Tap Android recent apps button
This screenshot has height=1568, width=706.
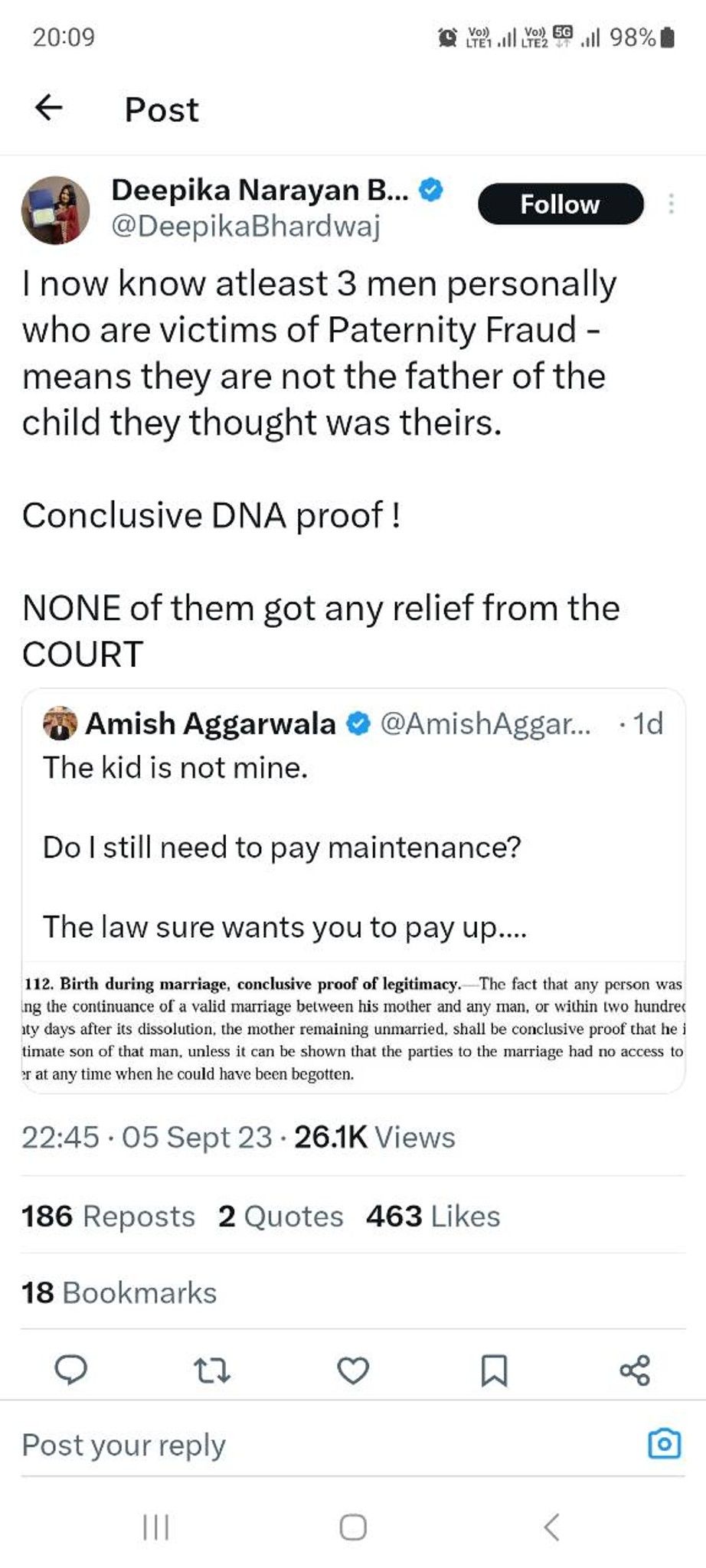[156, 1527]
